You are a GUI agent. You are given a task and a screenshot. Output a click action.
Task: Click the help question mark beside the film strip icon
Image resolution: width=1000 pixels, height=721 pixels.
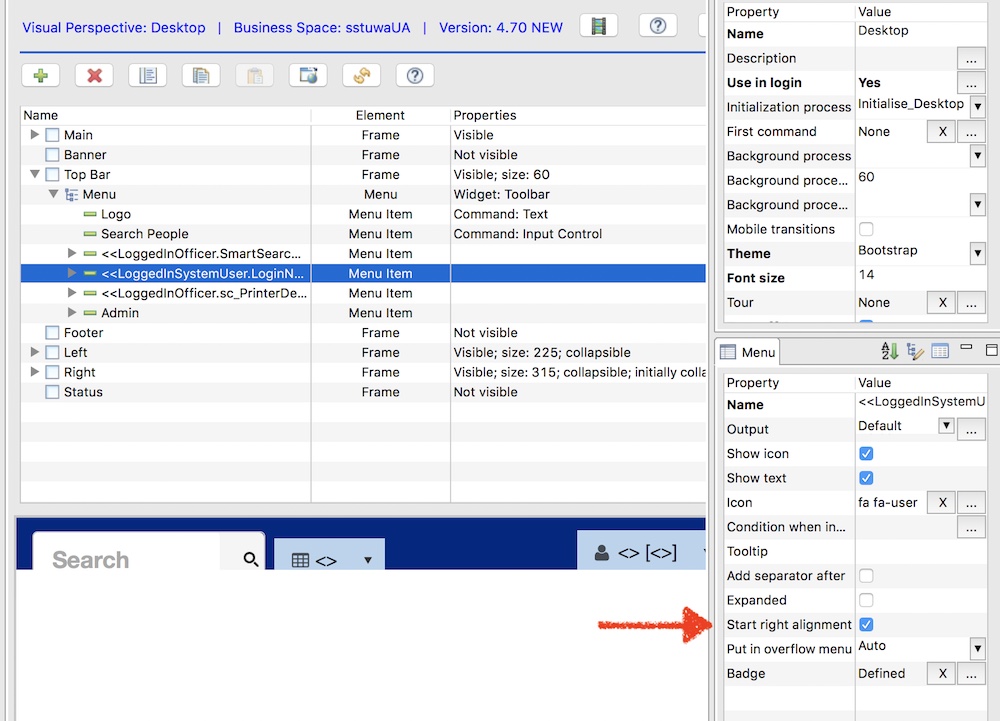coord(658,26)
